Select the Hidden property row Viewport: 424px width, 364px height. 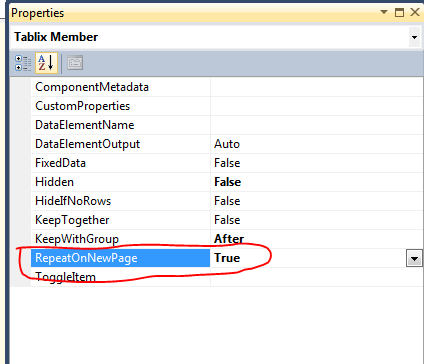pyautogui.click(x=121, y=182)
